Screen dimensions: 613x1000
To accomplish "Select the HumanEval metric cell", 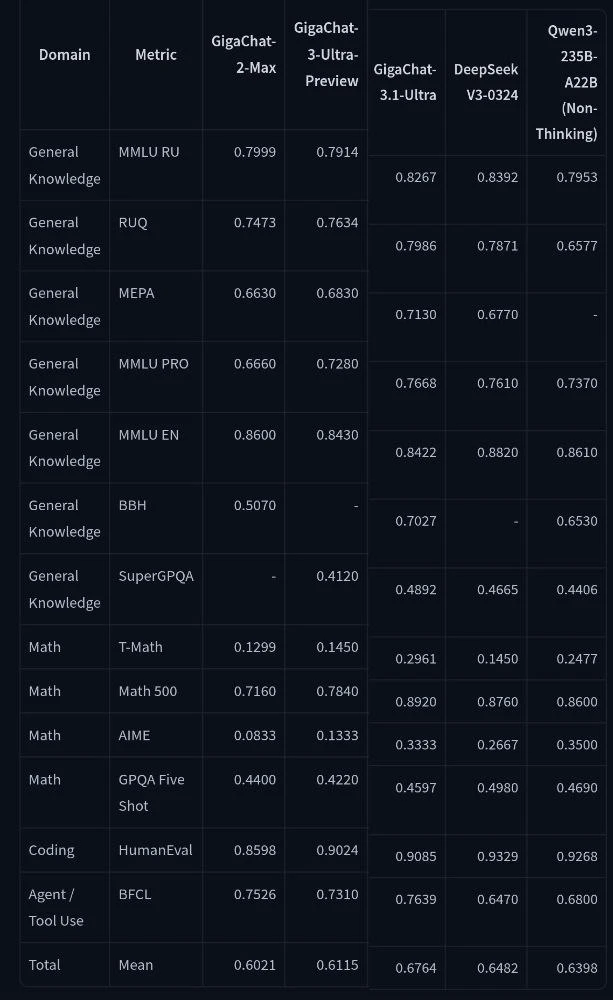I will pos(155,850).
